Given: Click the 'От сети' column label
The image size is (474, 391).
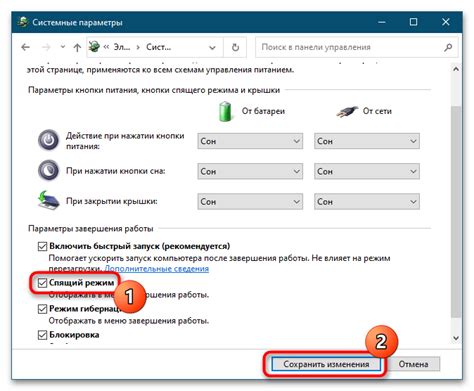Looking at the screenshot, I should (377, 111).
